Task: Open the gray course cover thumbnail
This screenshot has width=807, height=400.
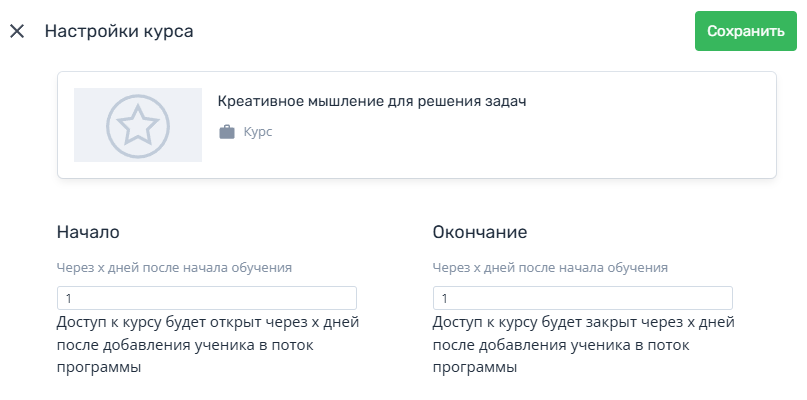Action: (138, 125)
